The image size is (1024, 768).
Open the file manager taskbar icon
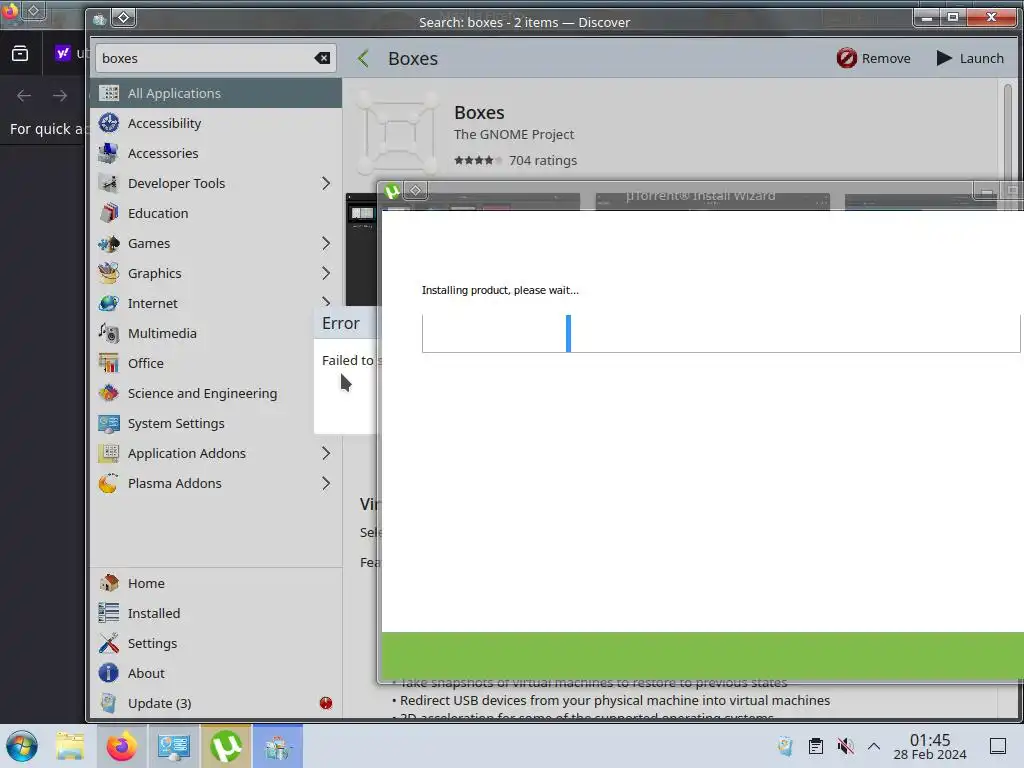pyautogui.click(x=70, y=746)
